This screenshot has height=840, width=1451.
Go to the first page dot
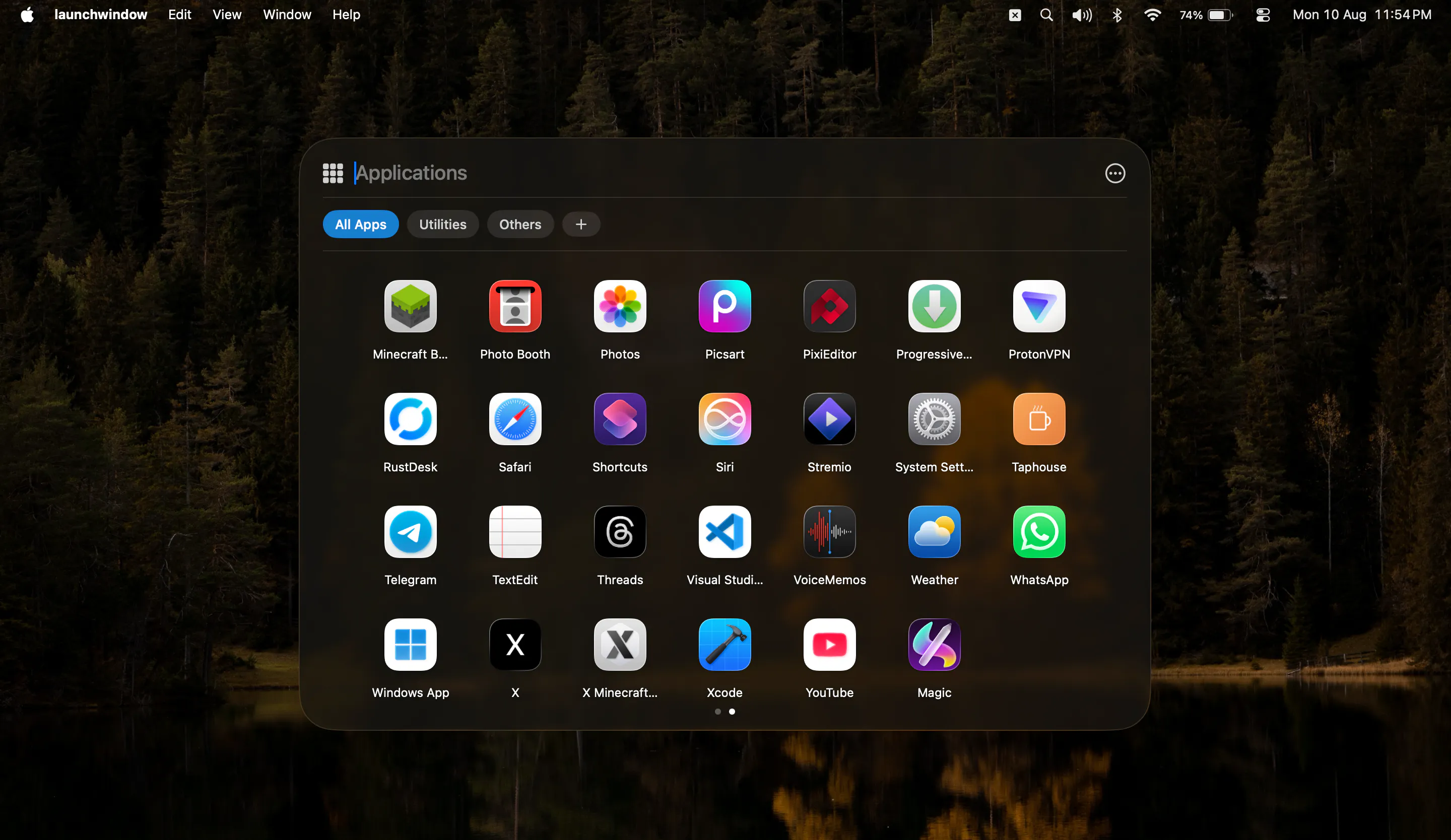click(717, 712)
